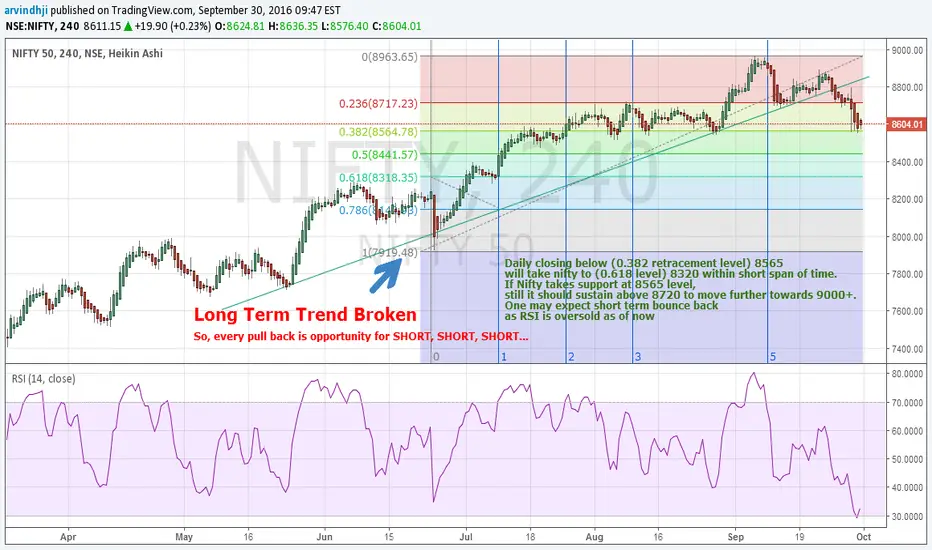Click the 18 date label after Jul

point(530,537)
